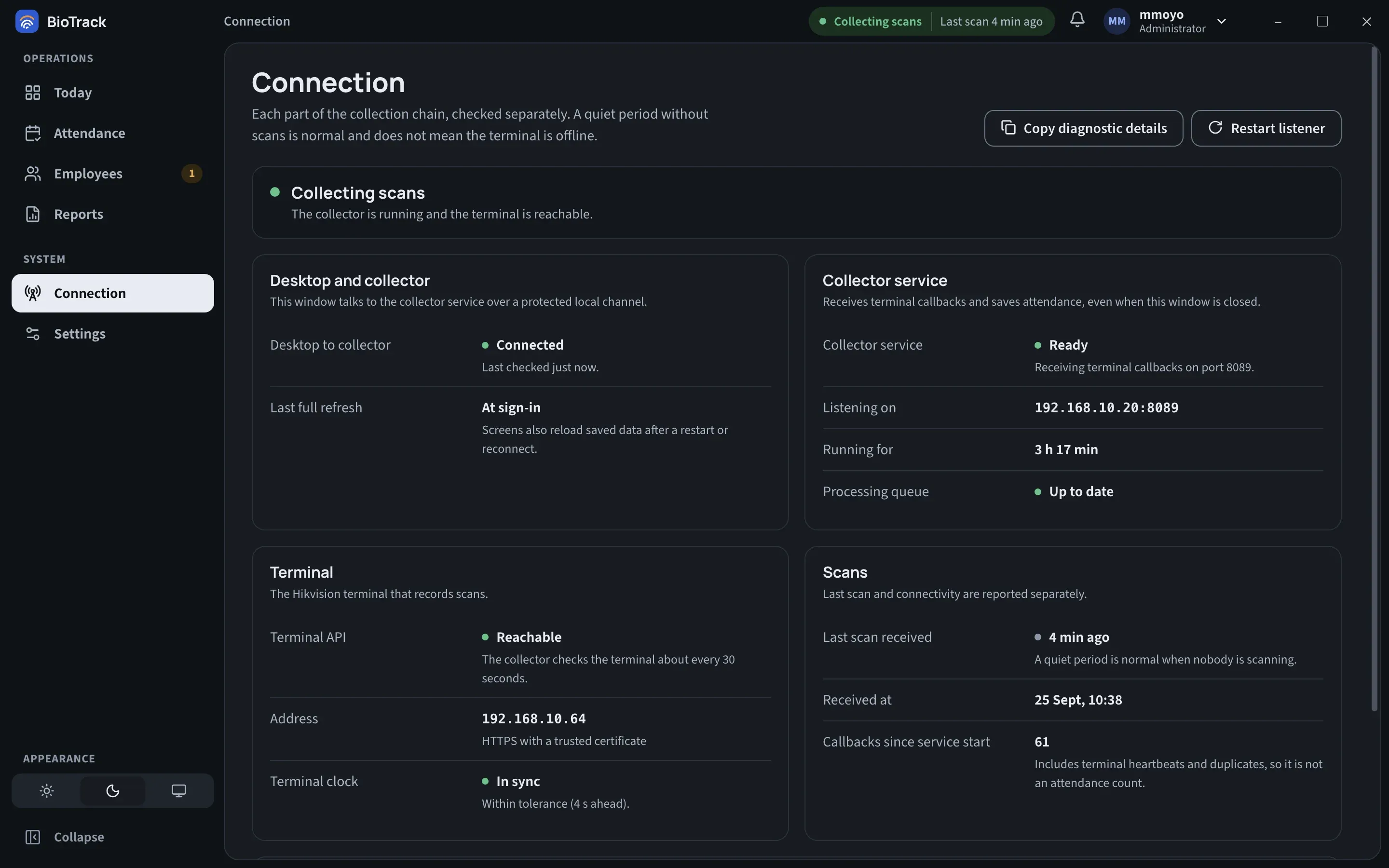Viewport: 1389px width, 868px height.
Task: Open the Reports page
Action: point(112,214)
